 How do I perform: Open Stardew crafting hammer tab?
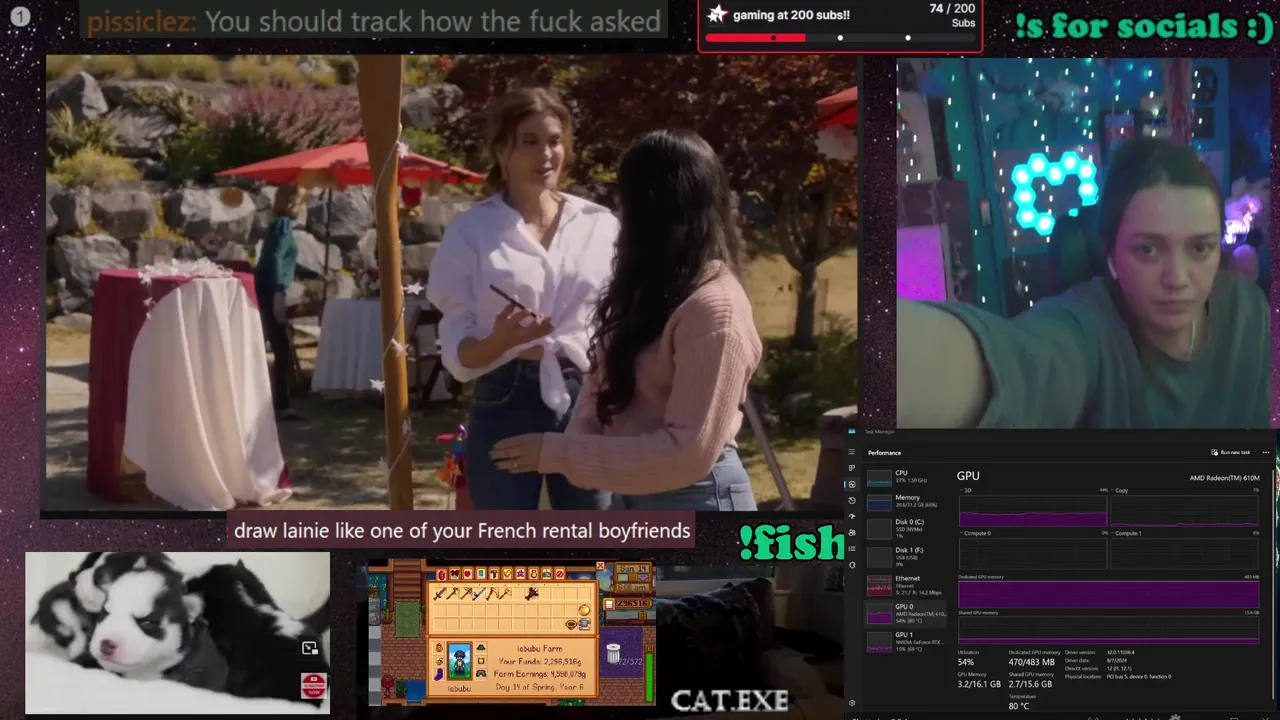(494, 574)
